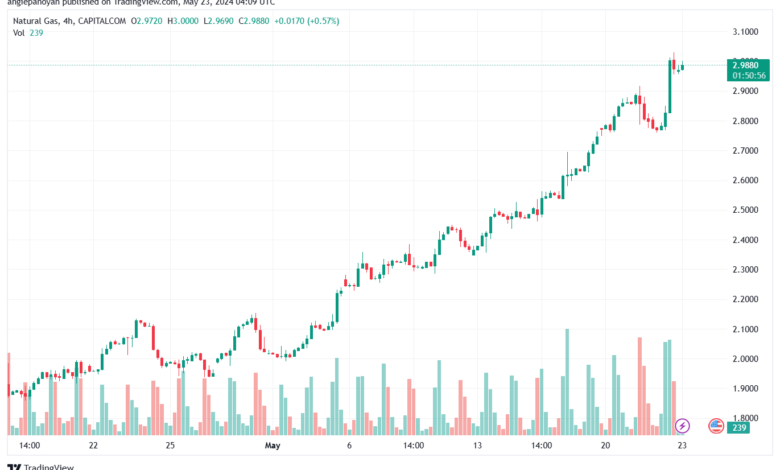Click the tallest green volume bar
Image resolution: width=780 pixels, height=470 pixels.
567,382
